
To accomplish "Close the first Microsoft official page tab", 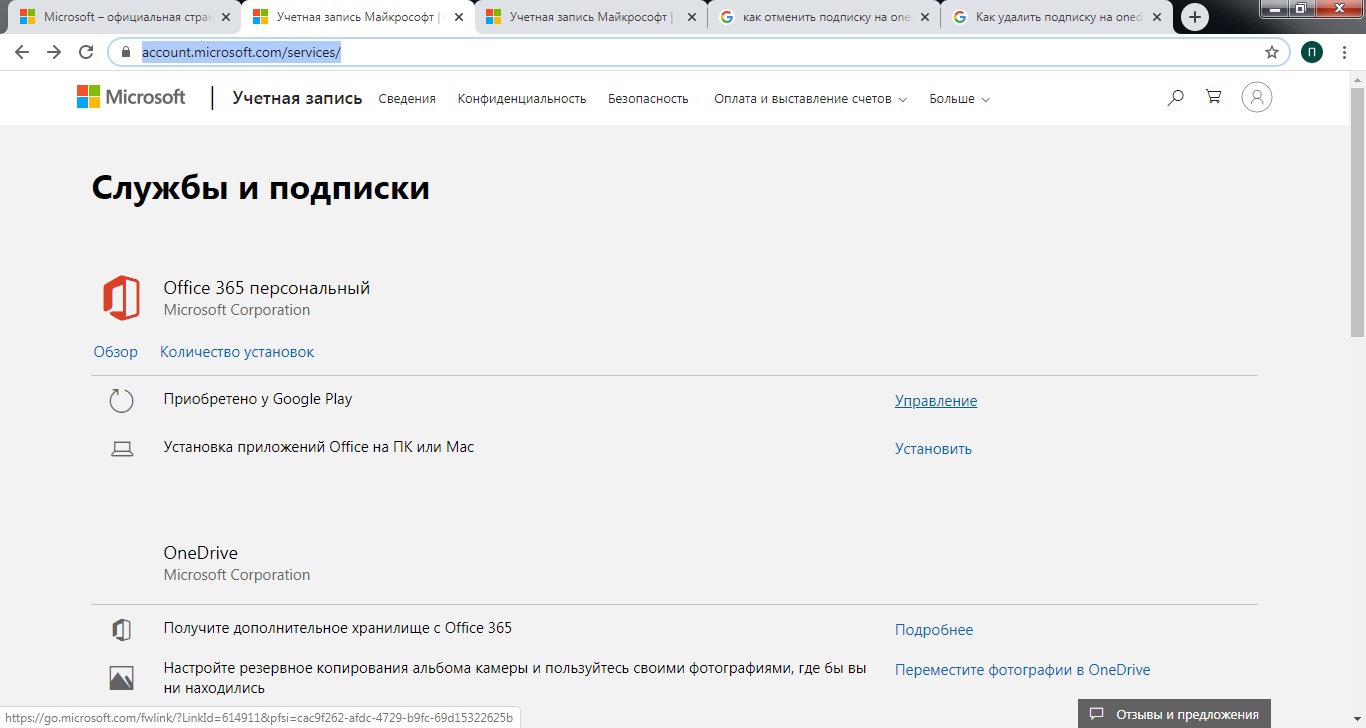I will 225,17.
